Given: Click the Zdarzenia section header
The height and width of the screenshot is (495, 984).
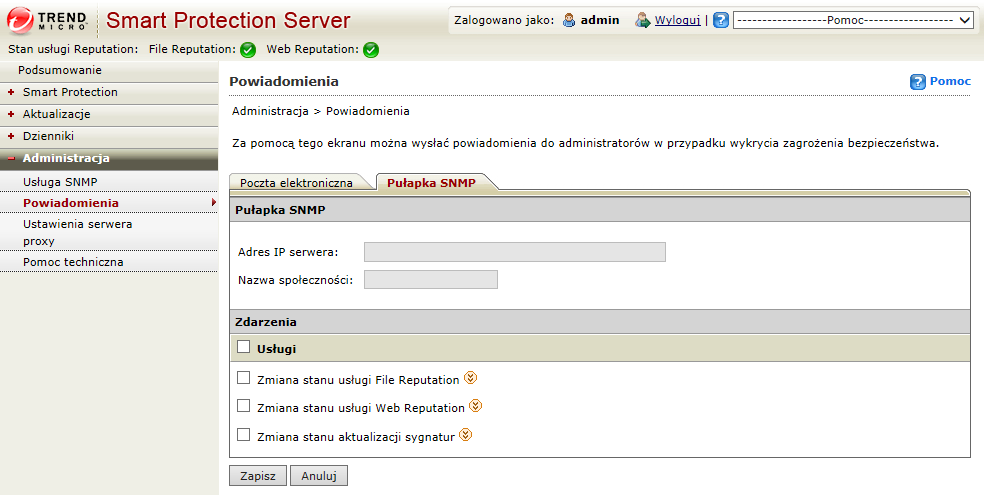Looking at the screenshot, I should click(x=600, y=322).
